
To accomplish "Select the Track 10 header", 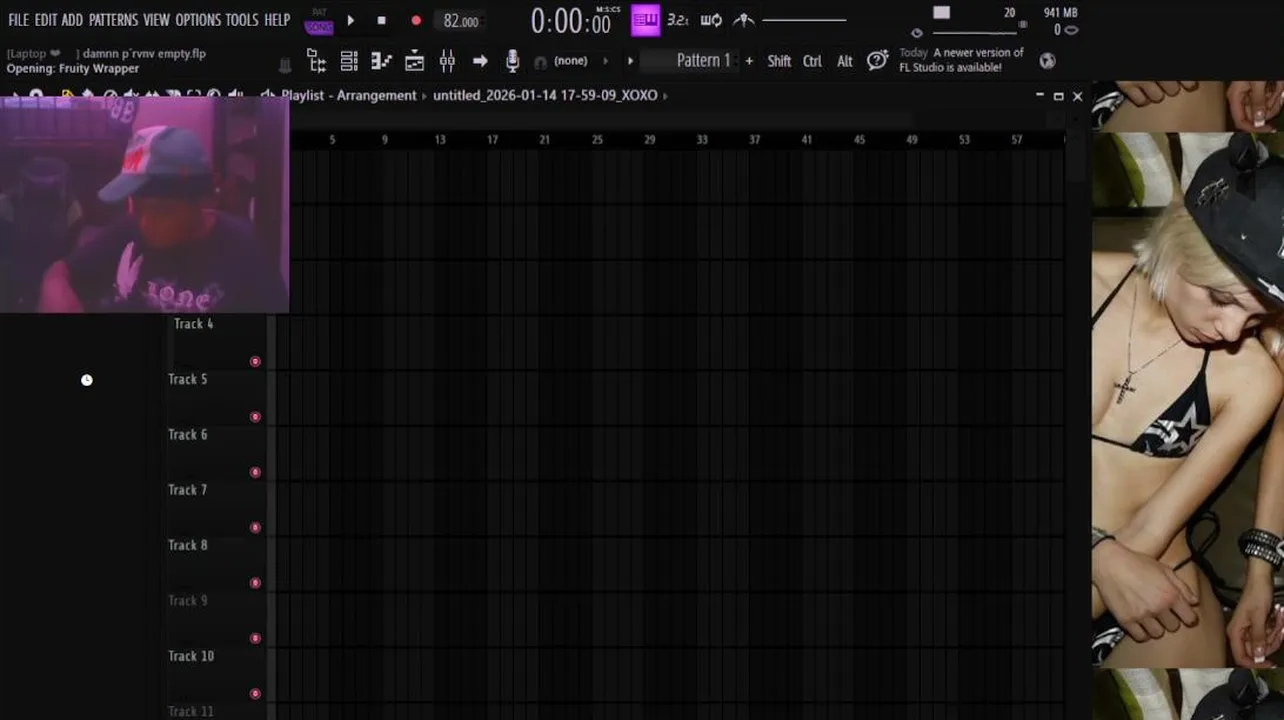I will tap(215, 674).
